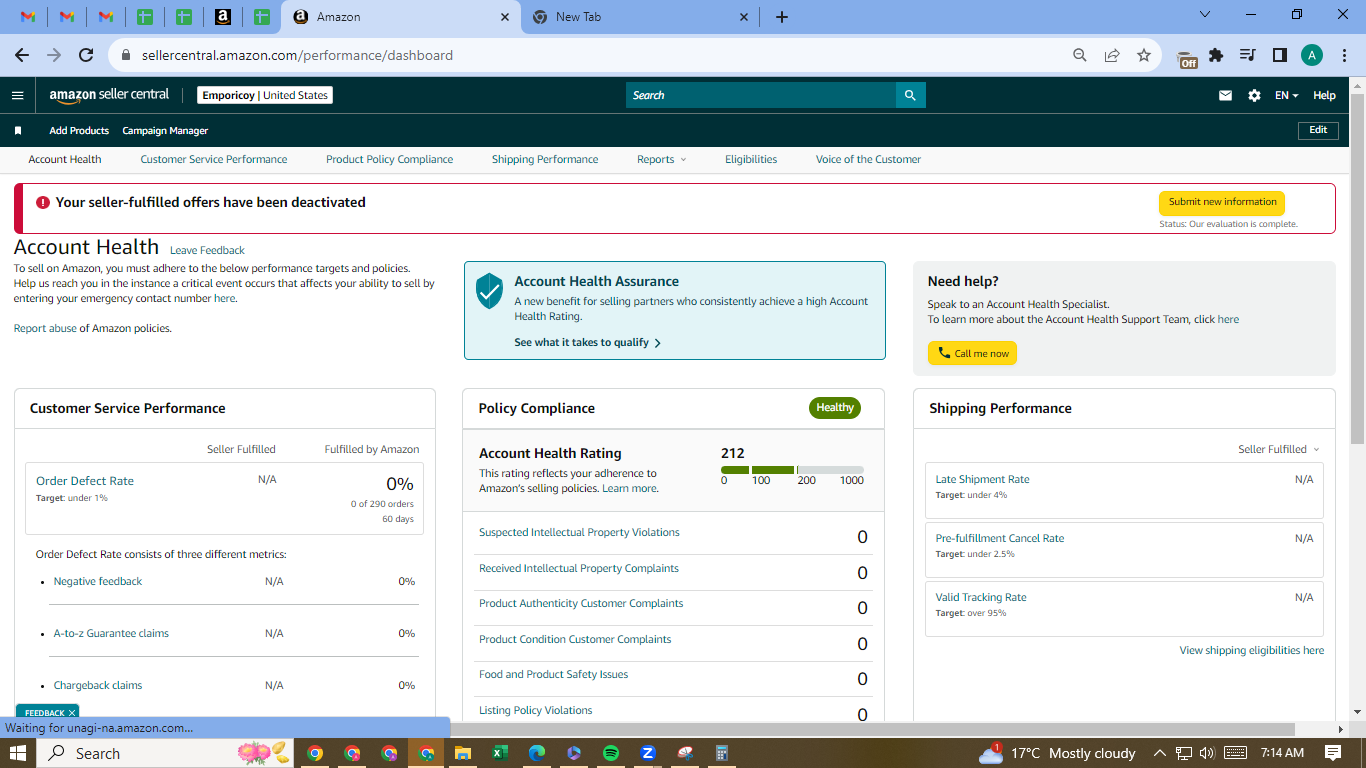
Task: Click See what it takes to qualify
Action: click(x=588, y=342)
